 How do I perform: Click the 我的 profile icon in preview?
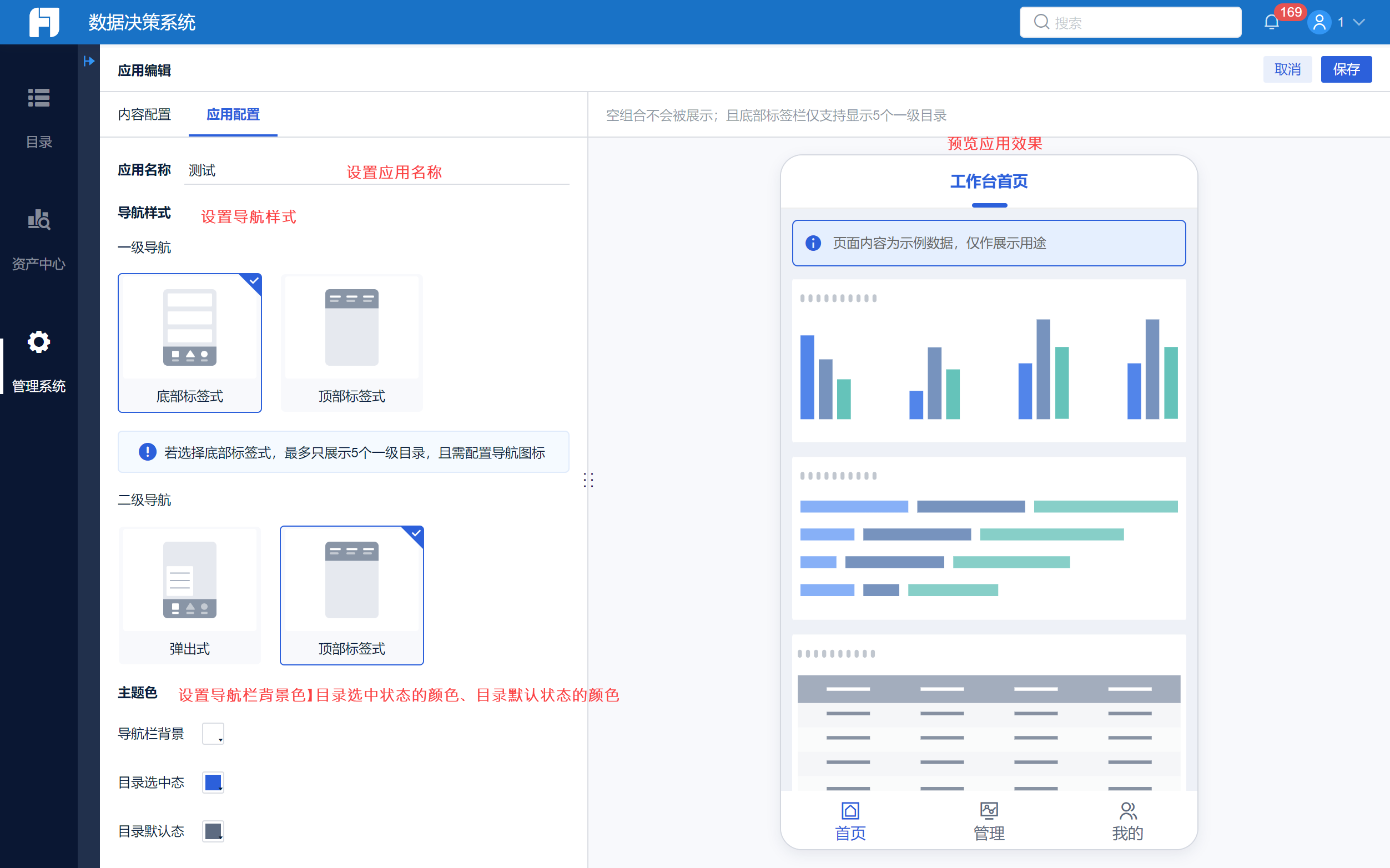click(x=1127, y=811)
